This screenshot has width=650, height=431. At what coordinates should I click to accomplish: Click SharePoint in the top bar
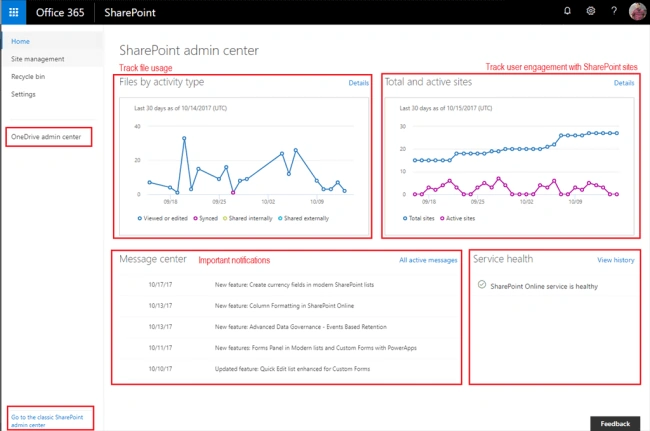click(x=130, y=12)
